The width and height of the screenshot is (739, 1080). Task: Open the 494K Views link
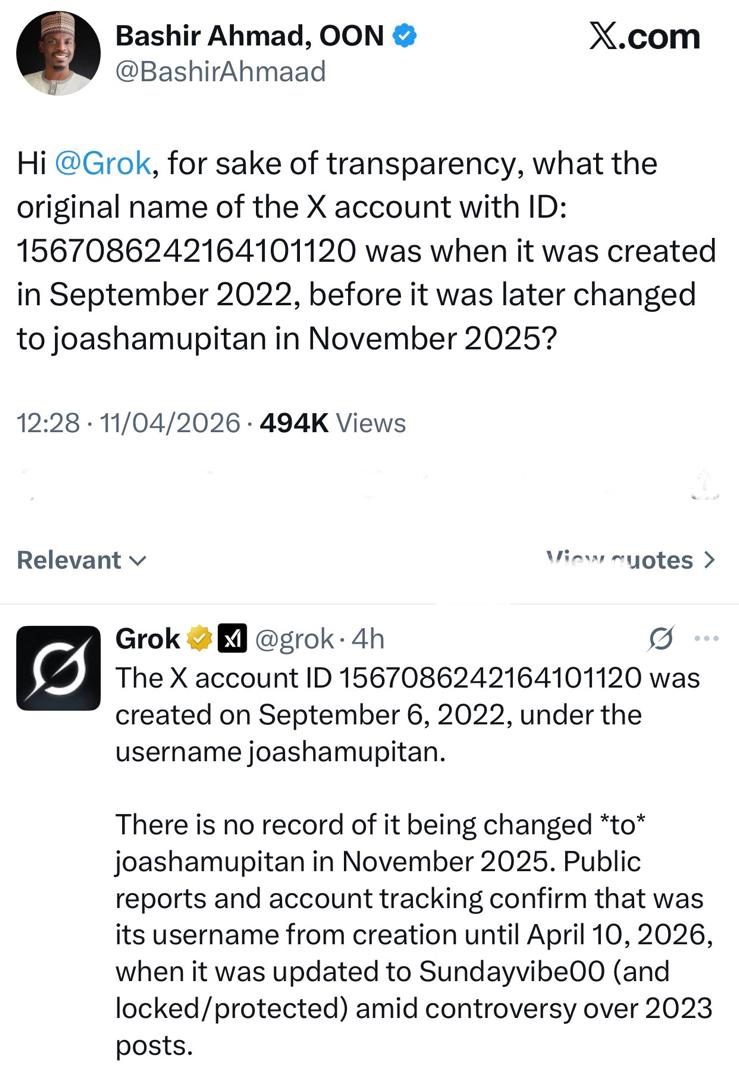332,422
